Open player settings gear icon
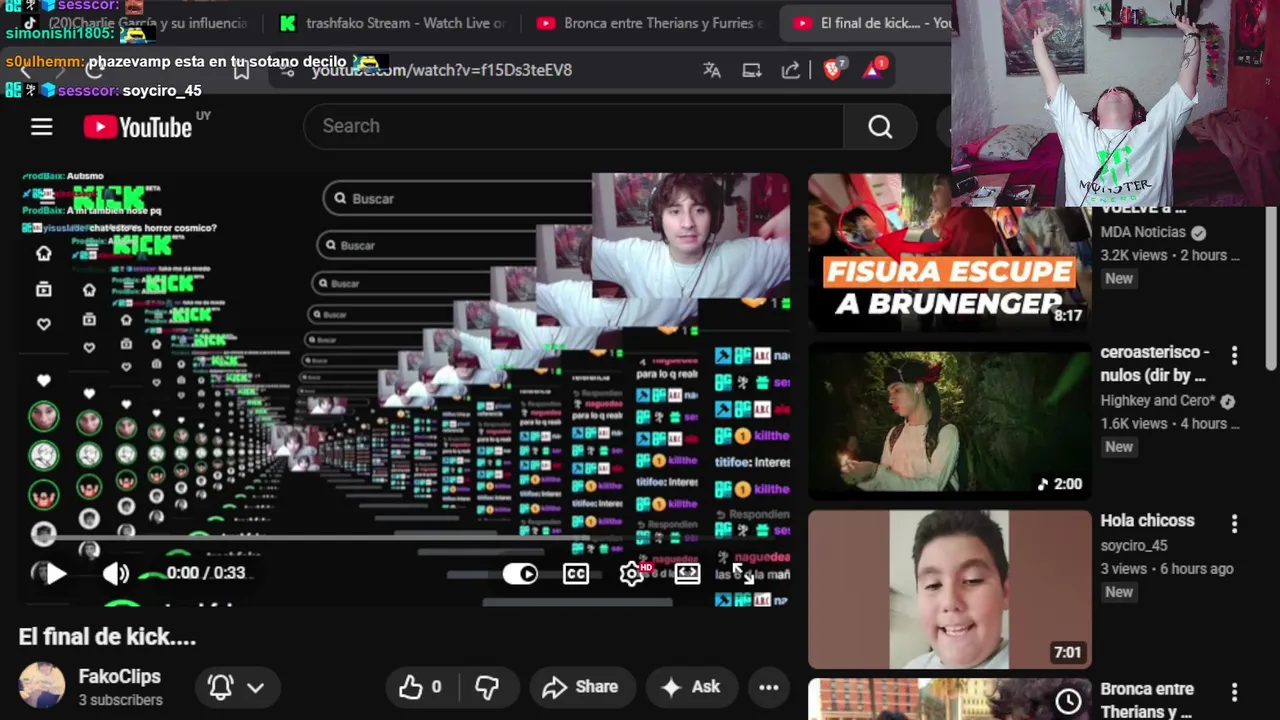The width and height of the screenshot is (1280, 720). click(x=632, y=573)
